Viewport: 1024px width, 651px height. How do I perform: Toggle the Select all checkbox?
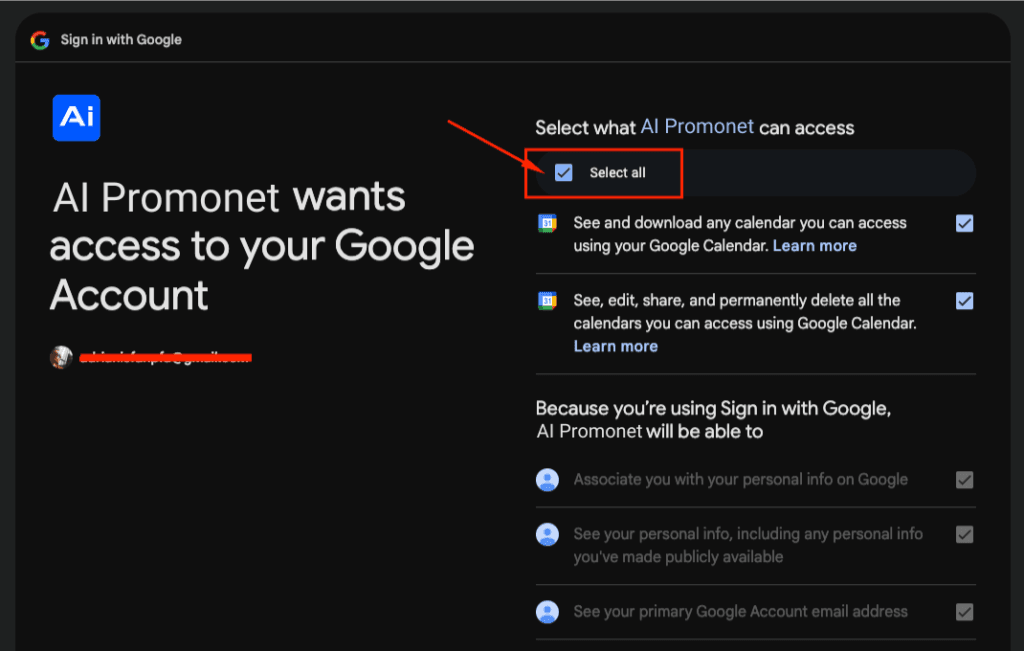pos(563,172)
